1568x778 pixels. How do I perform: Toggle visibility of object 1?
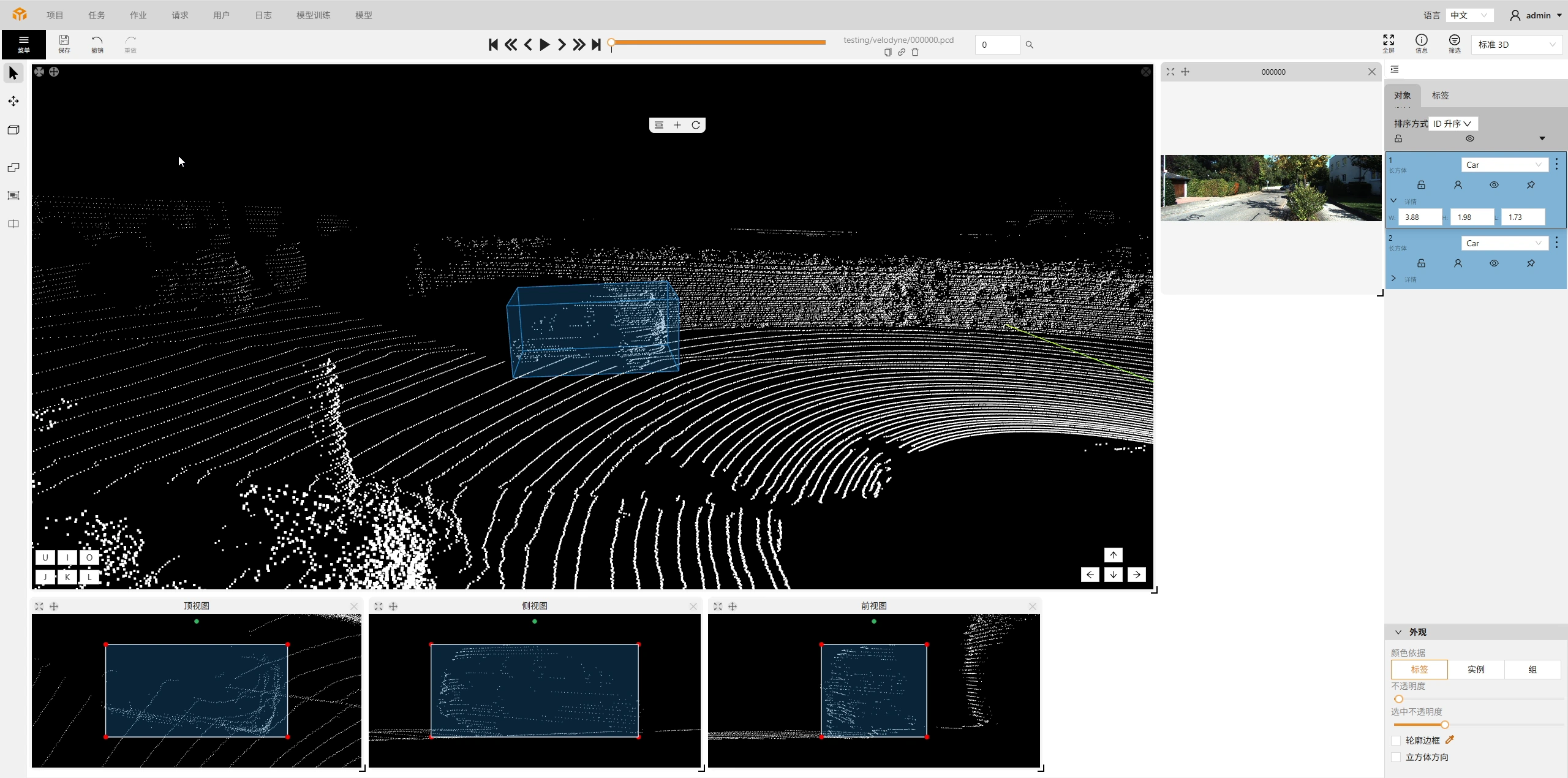tap(1494, 185)
